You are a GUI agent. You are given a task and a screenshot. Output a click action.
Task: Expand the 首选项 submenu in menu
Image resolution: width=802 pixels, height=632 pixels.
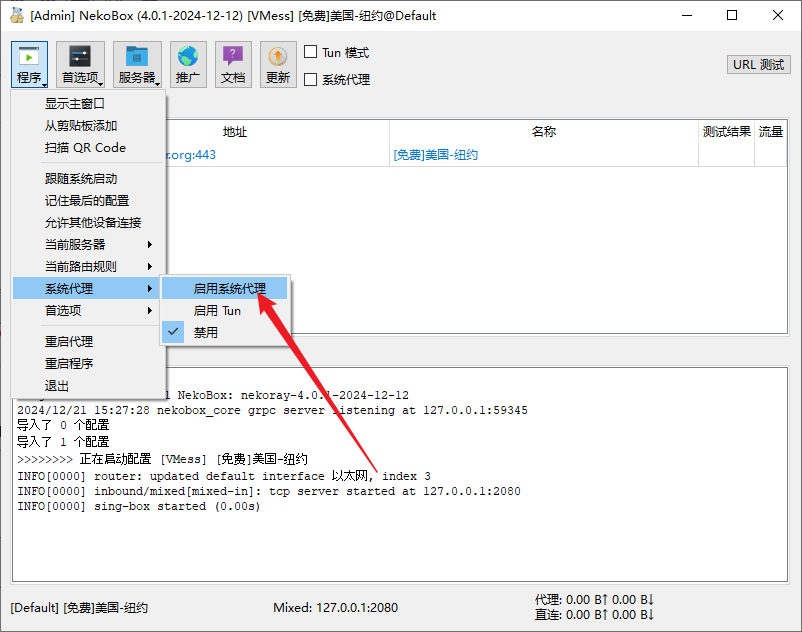88,310
